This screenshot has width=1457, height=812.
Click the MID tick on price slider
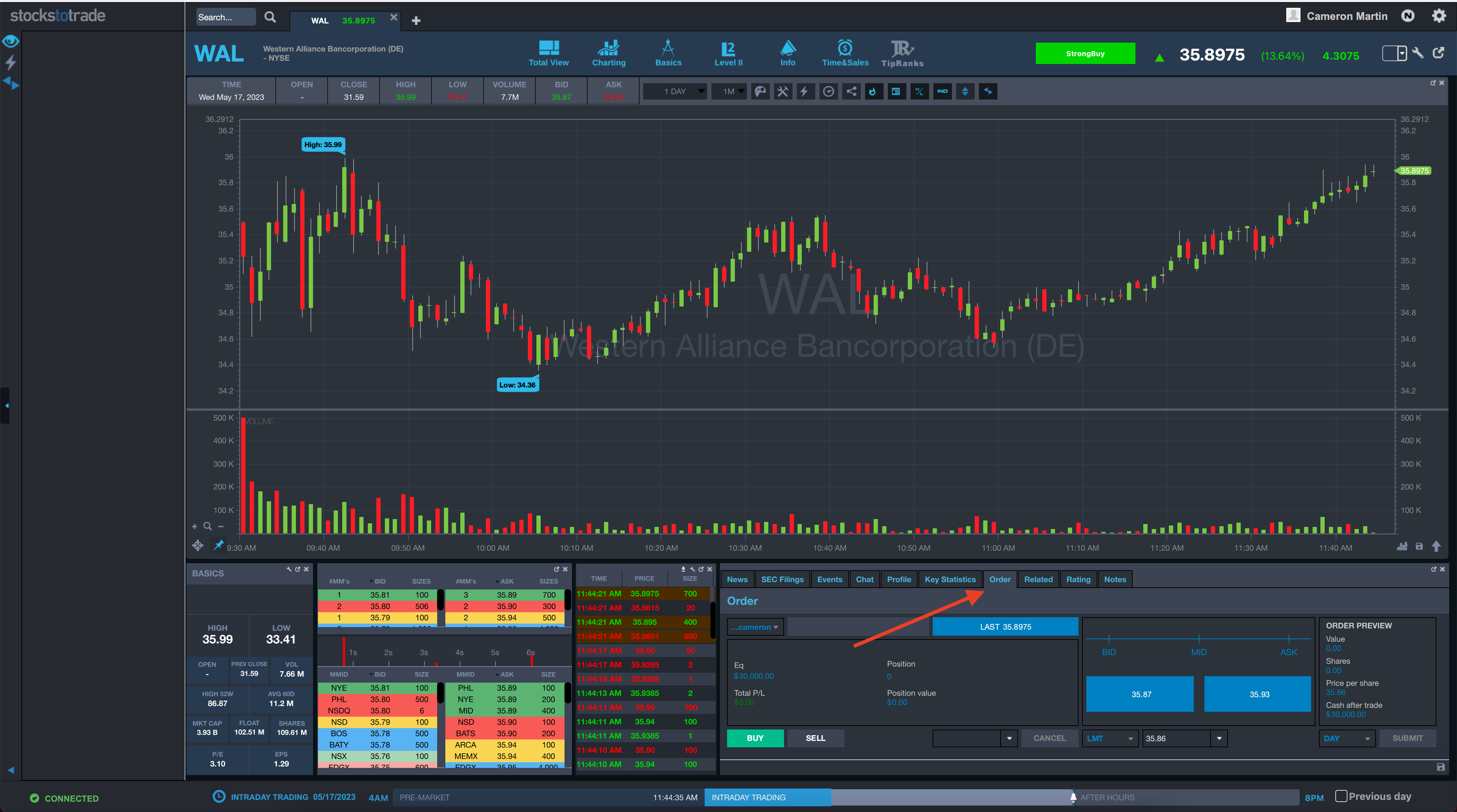(1198, 639)
